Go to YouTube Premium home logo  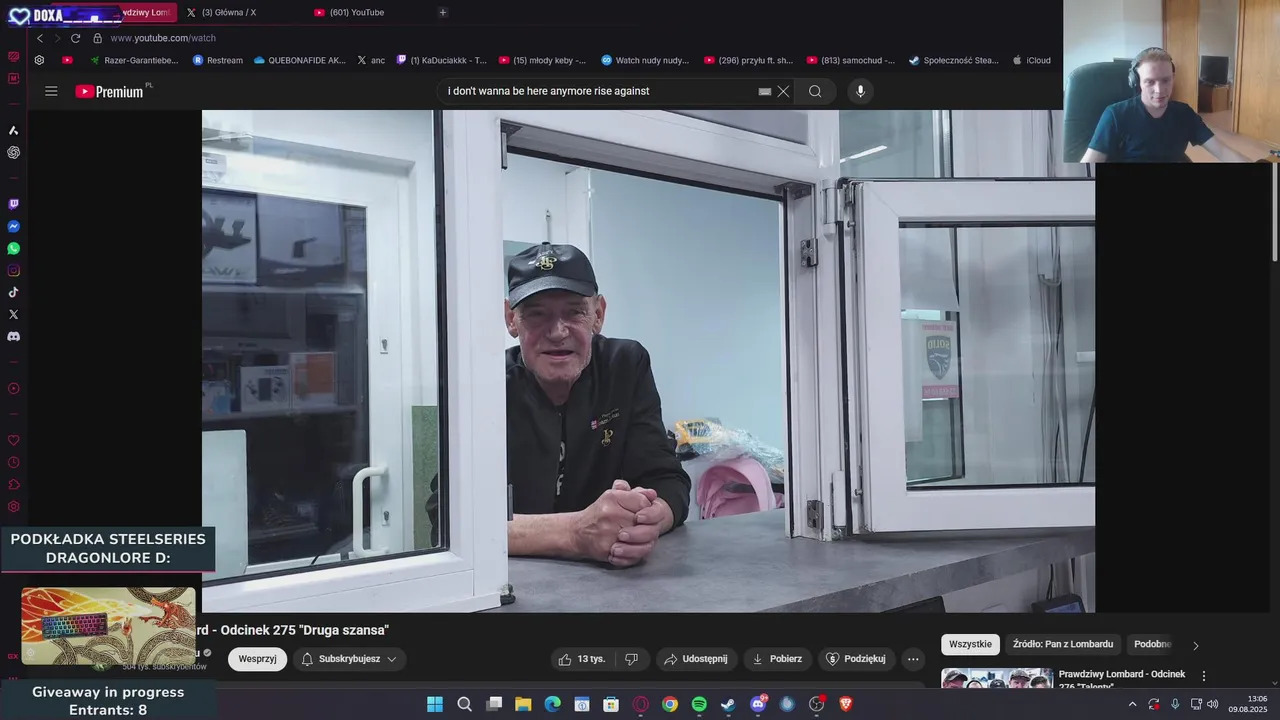click(111, 91)
